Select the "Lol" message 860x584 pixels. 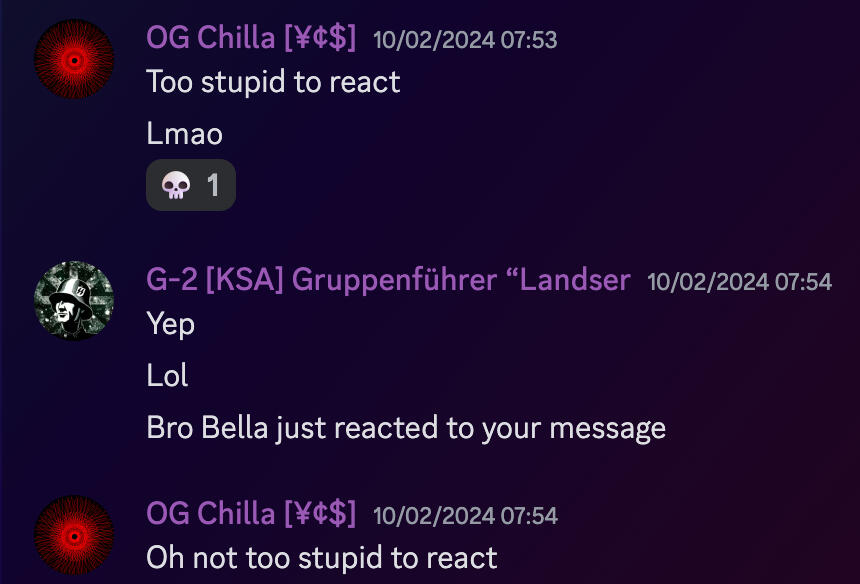coord(167,376)
